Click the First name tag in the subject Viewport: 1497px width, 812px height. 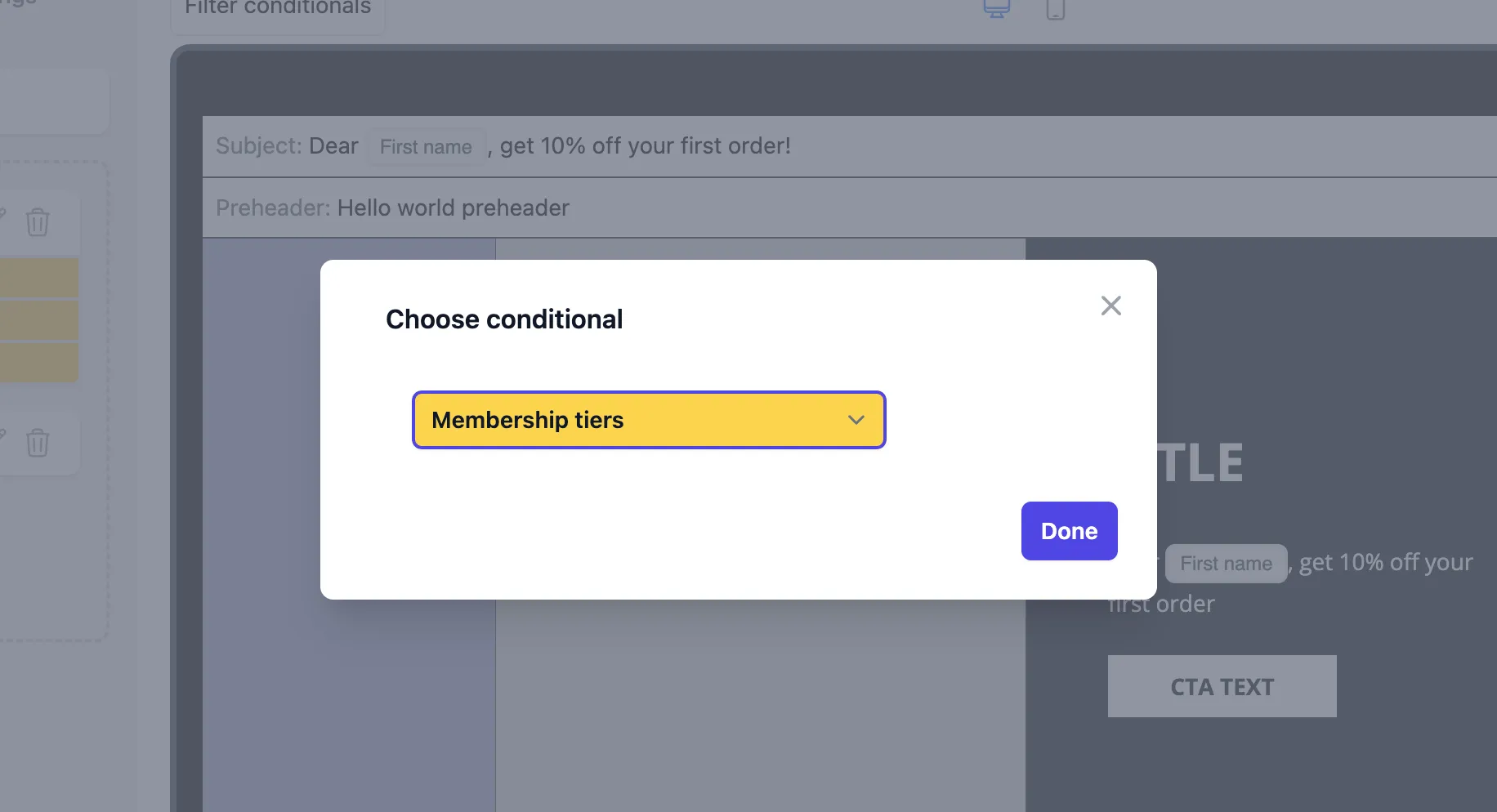coord(426,146)
